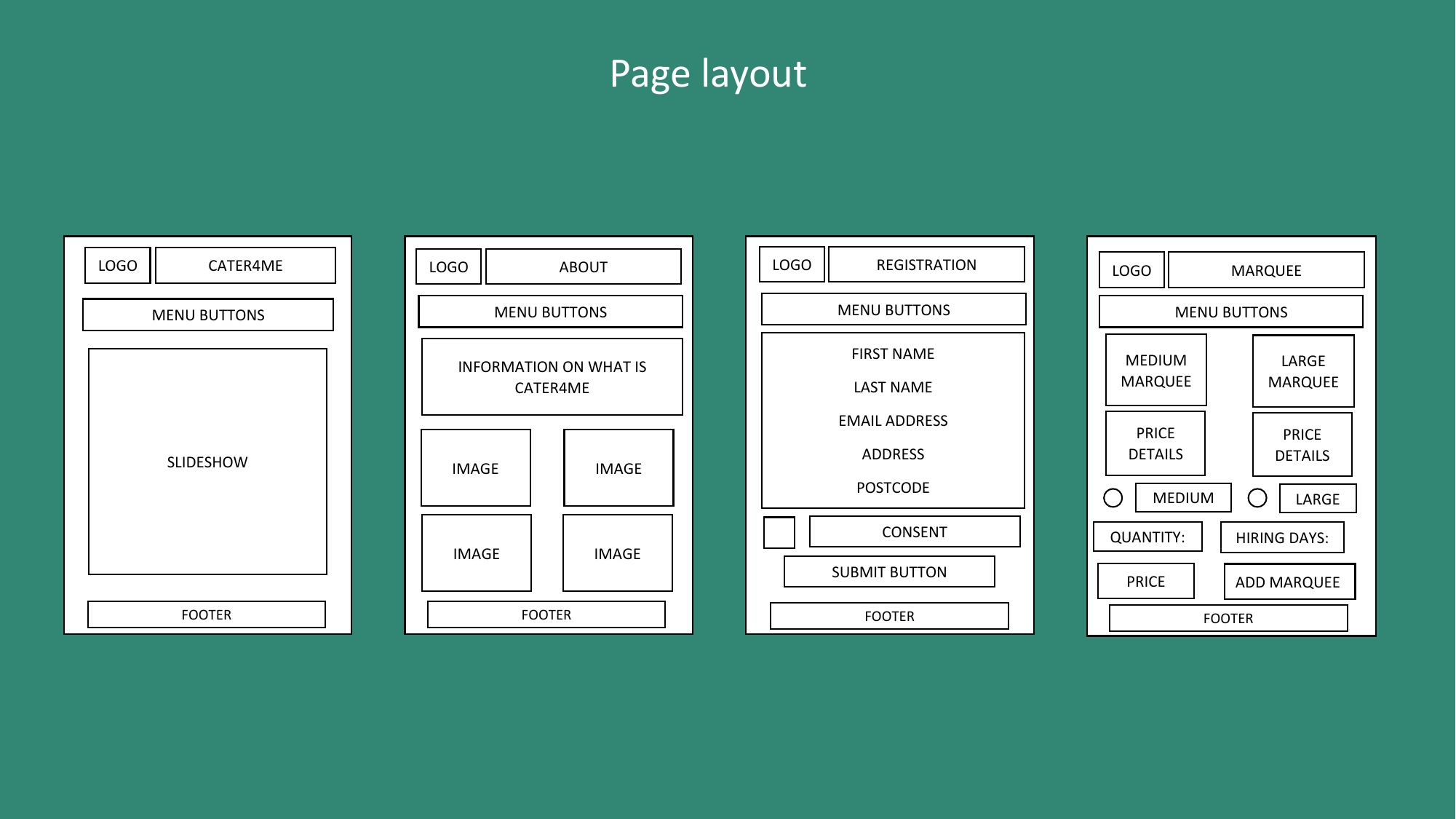Click the slideshow panel on homepage

pos(207,463)
